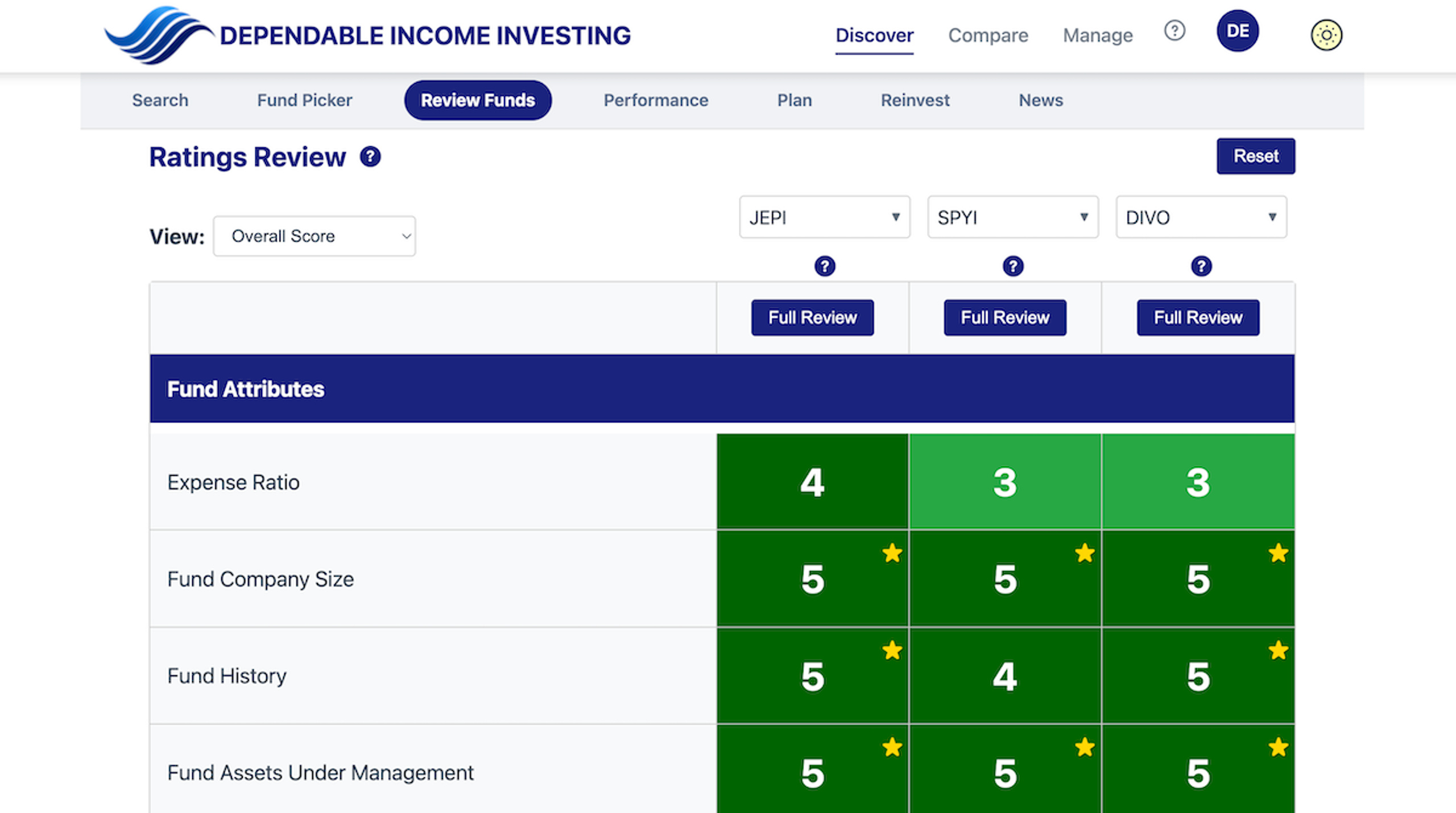Go to the Compare top menu
Image resolution: width=1456 pixels, height=813 pixels.
pos(988,35)
